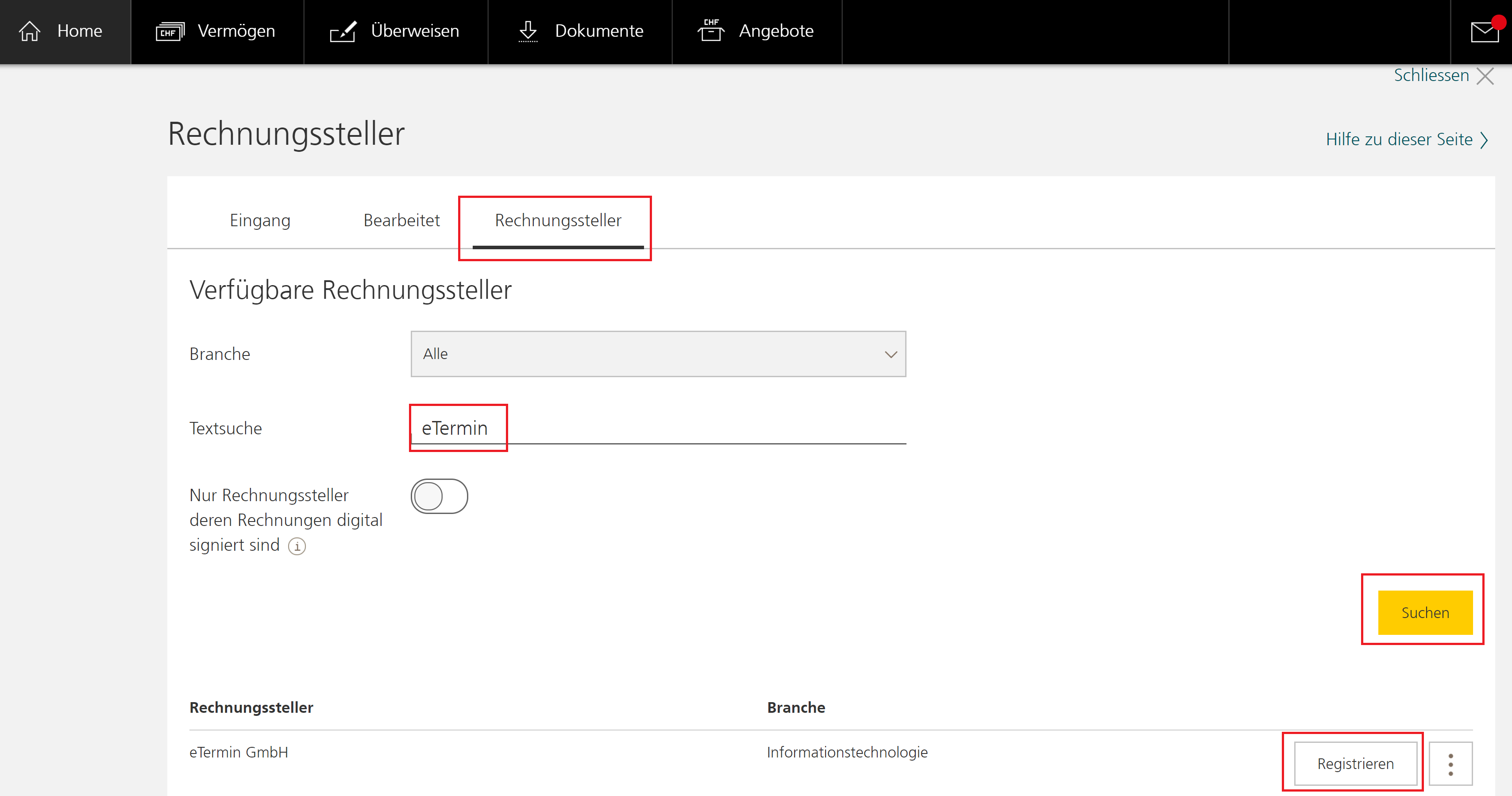Click chevron next to Hilfe zu dieser Seite

tap(1485, 140)
